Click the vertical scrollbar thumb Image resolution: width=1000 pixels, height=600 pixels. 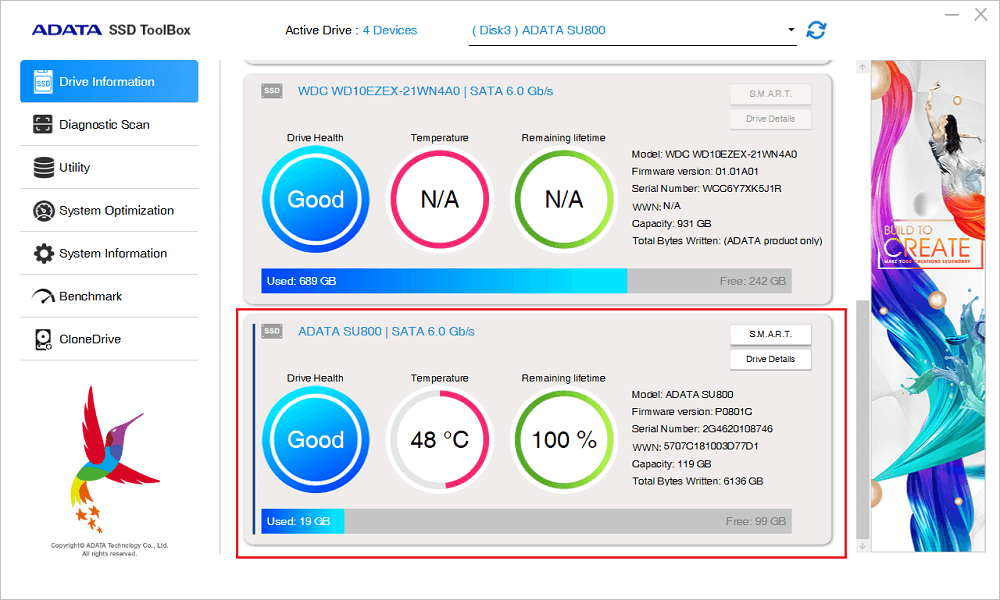(x=862, y=420)
